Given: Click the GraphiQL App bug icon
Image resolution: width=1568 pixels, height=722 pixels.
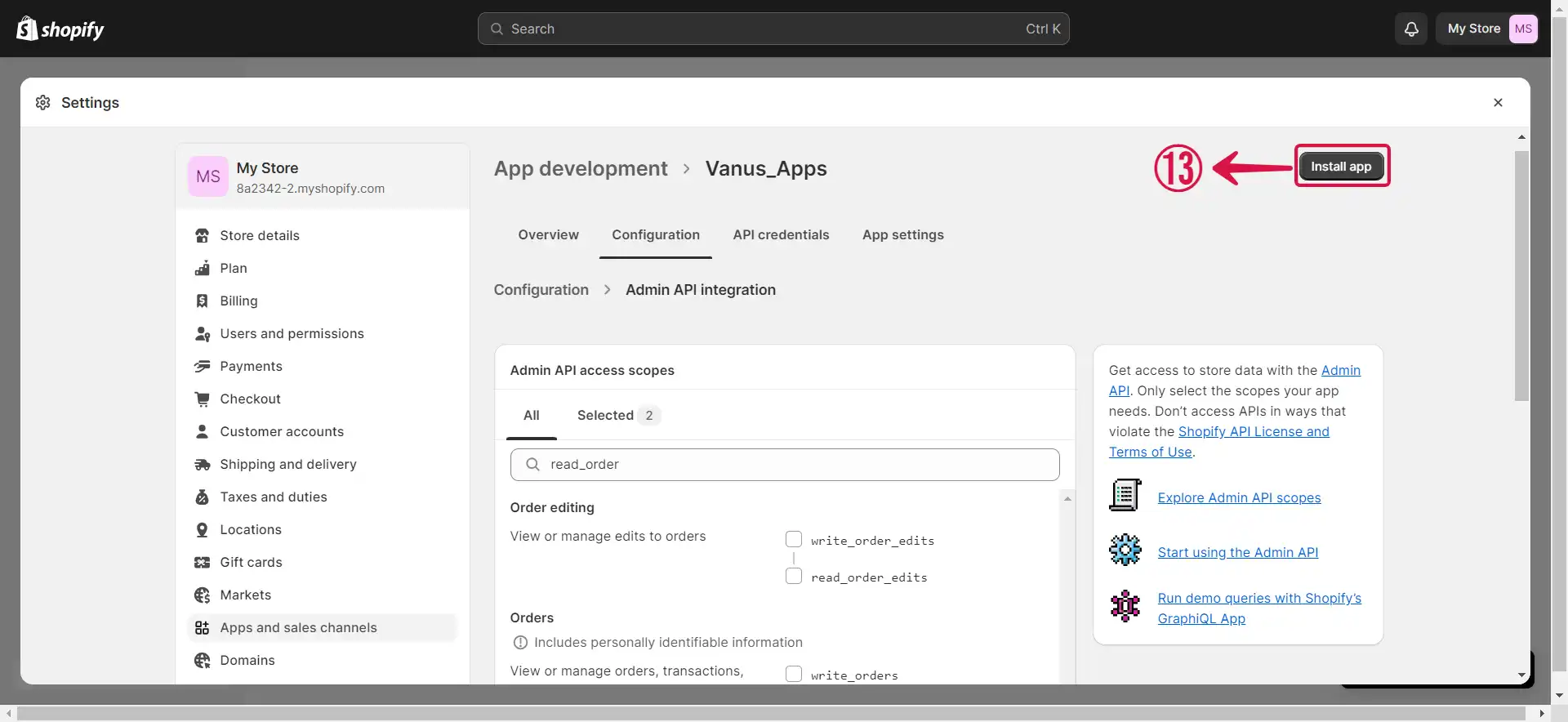Looking at the screenshot, I should pyautogui.click(x=1125, y=606).
